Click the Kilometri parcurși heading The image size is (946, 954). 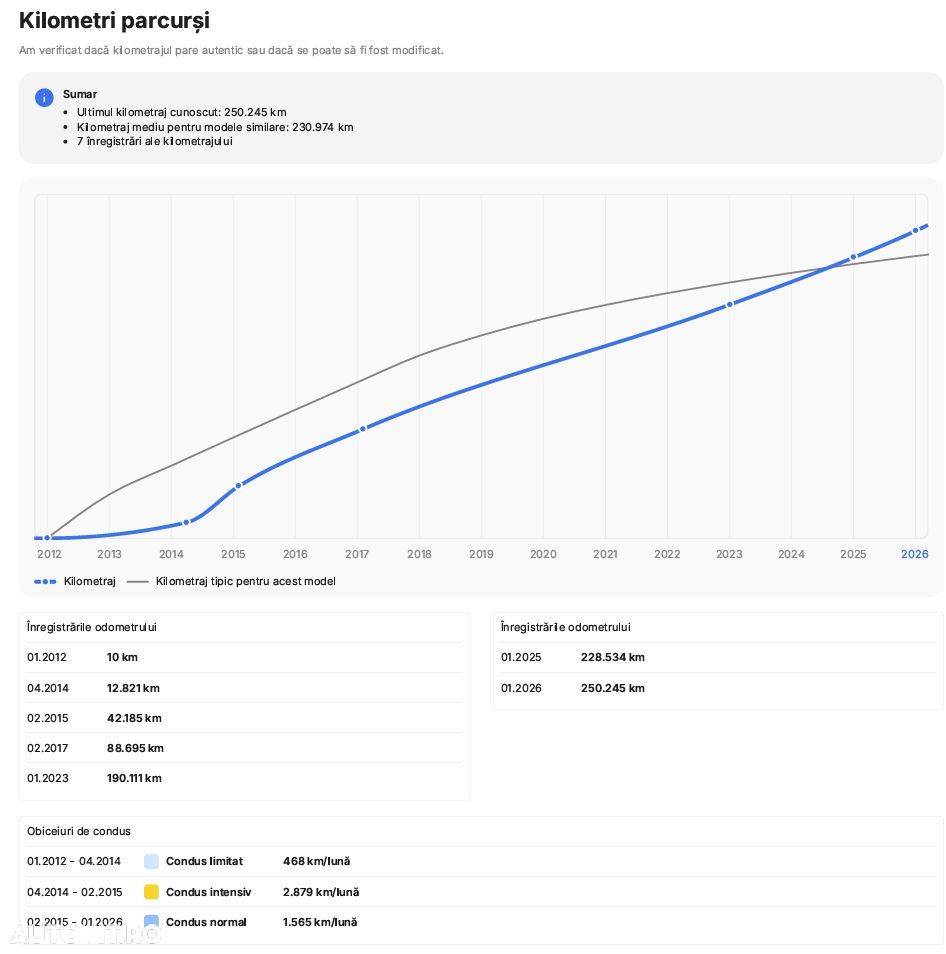coord(114,21)
